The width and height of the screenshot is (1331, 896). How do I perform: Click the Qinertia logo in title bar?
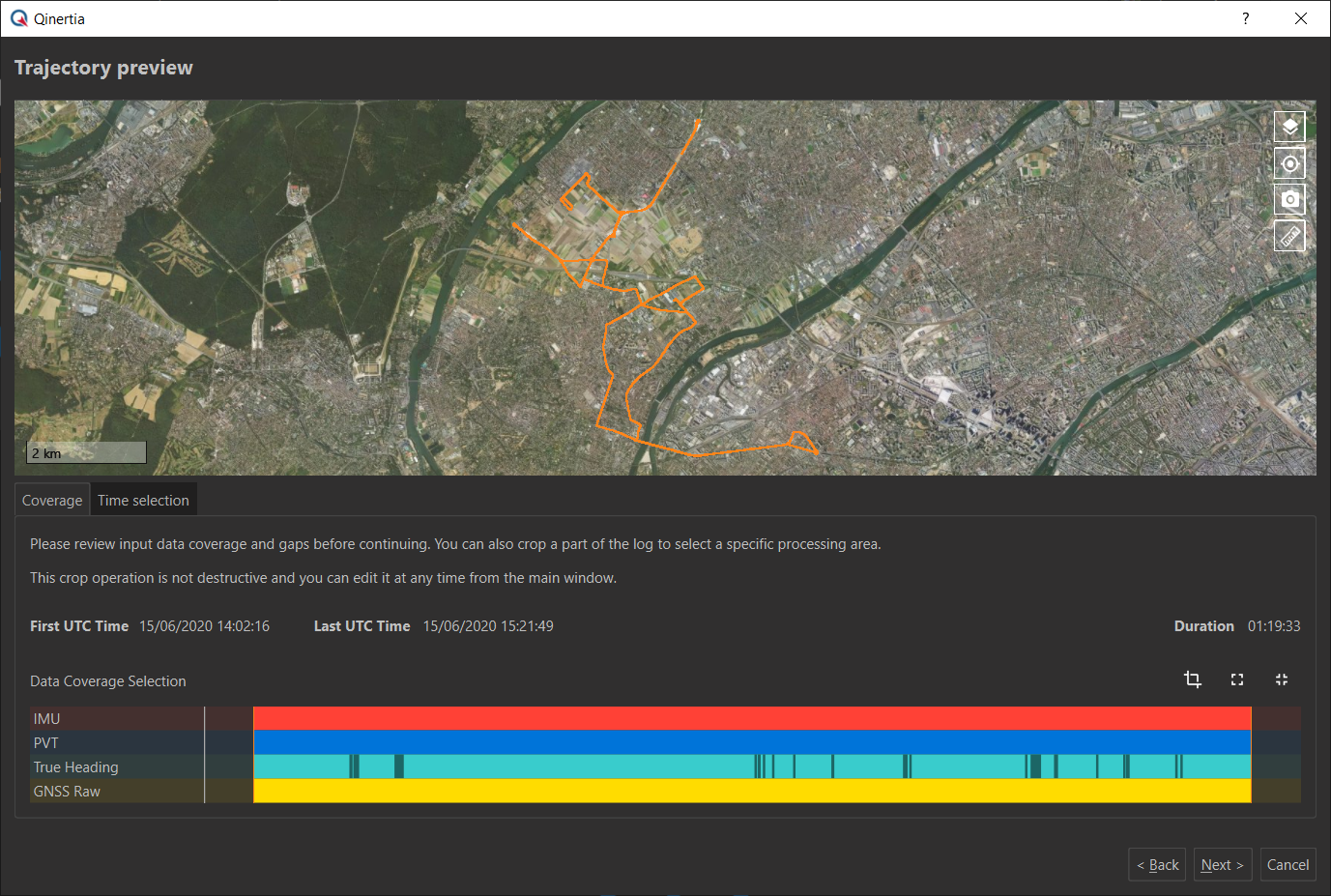18,18
